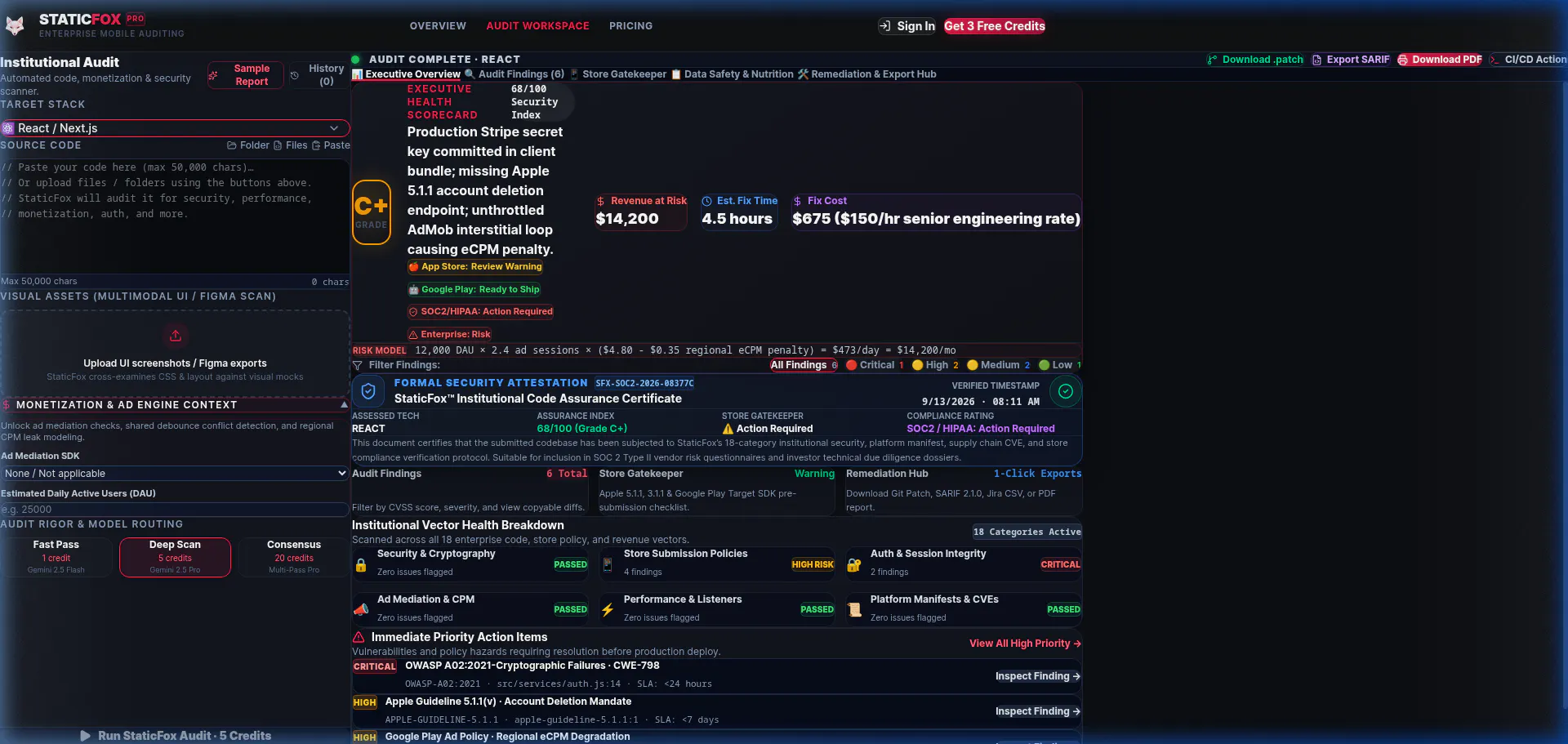The height and width of the screenshot is (744, 1568).
Task: Click the Platform Manifests & CVEs scroll icon
Action: pos(854,610)
